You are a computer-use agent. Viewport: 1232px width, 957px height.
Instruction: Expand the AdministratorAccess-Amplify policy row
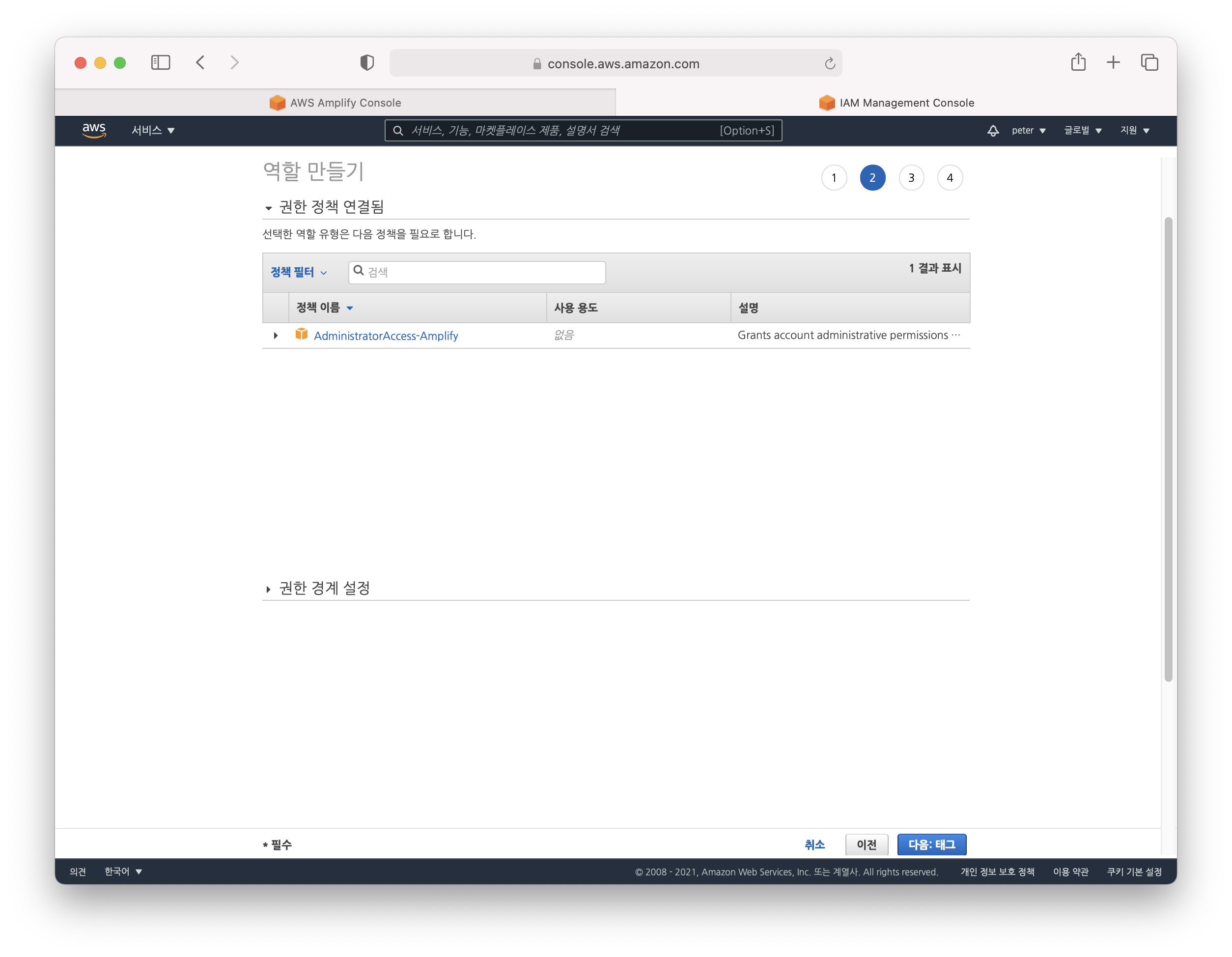click(x=275, y=336)
